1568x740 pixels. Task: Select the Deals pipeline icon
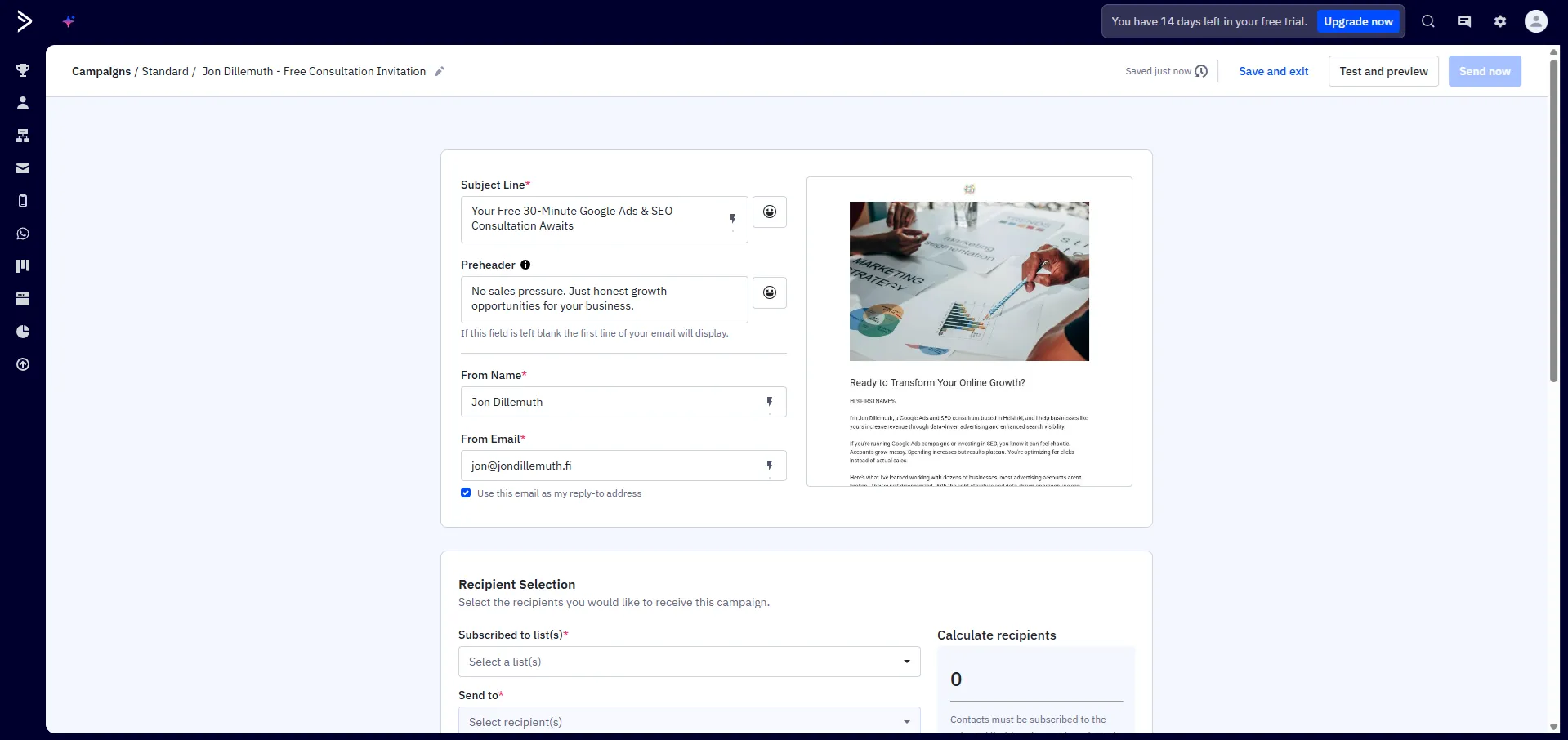click(22, 265)
